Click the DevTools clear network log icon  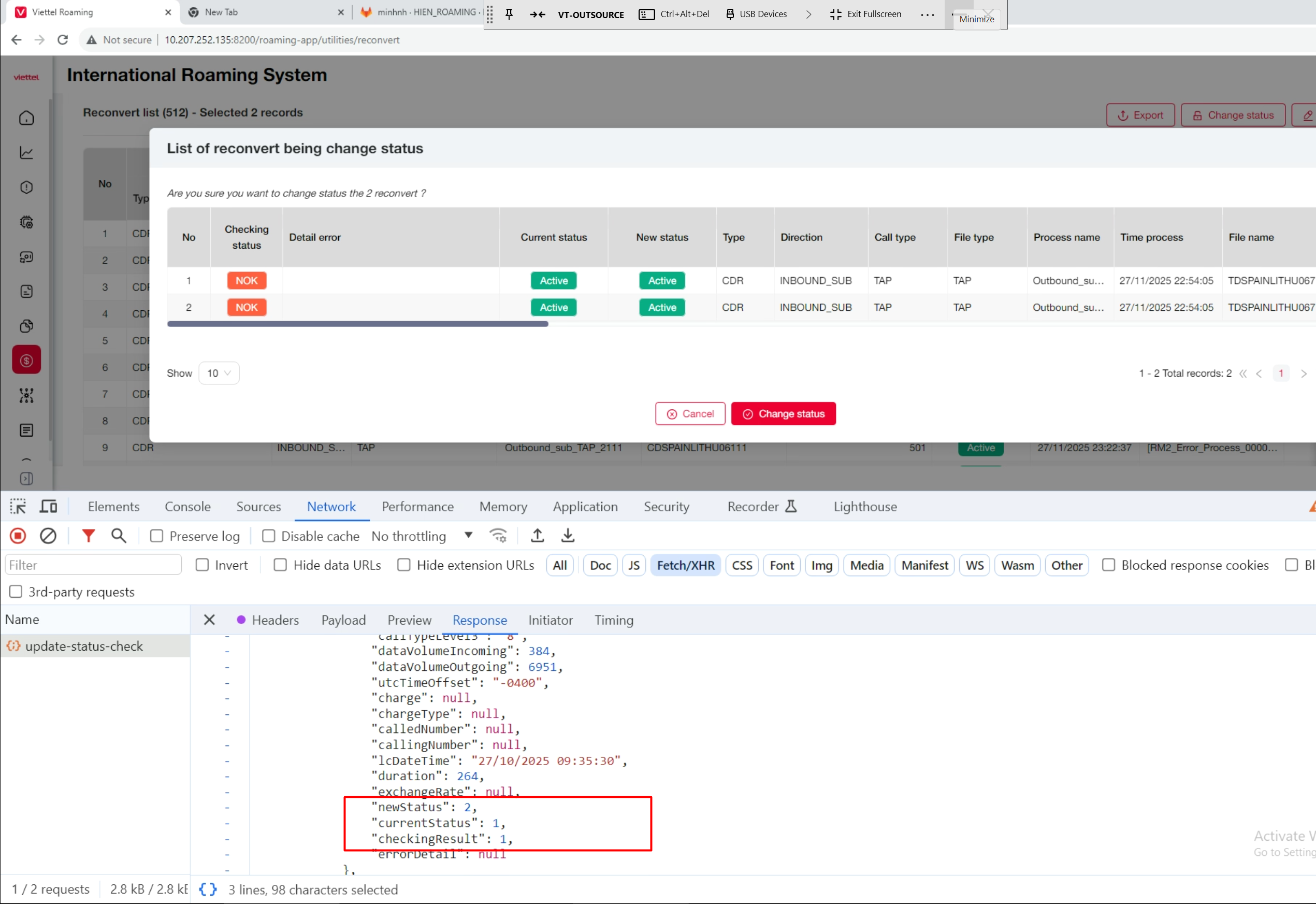48,536
